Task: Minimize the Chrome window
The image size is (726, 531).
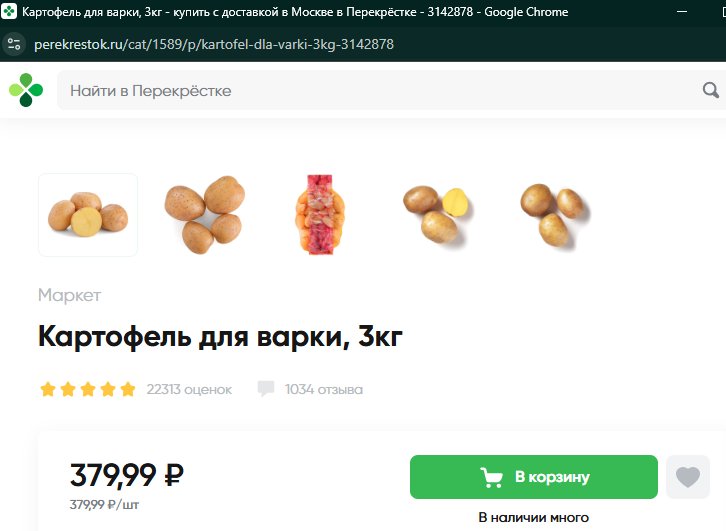Action: [682, 12]
